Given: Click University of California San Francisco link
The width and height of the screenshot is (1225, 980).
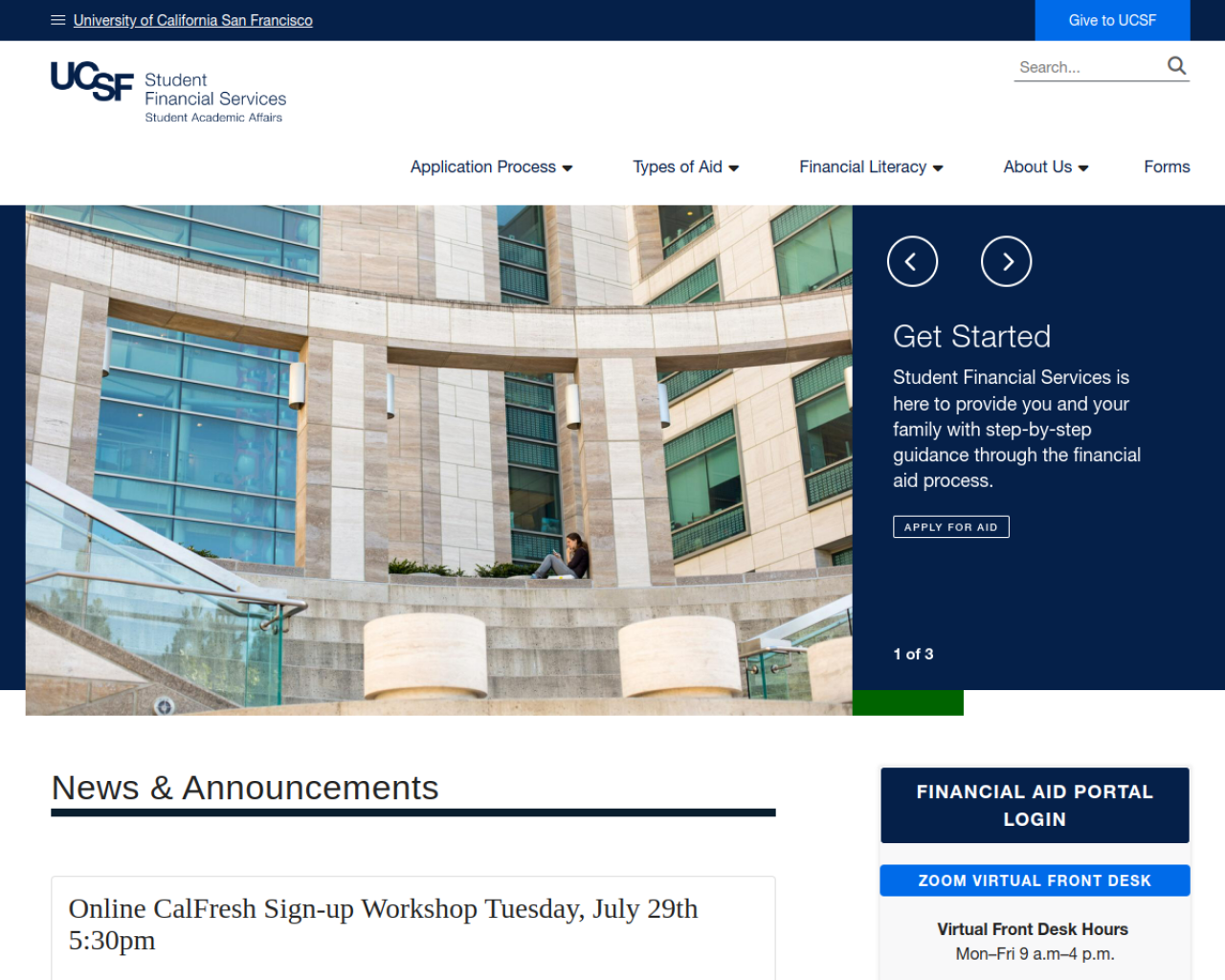Looking at the screenshot, I should click(x=193, y=20).
